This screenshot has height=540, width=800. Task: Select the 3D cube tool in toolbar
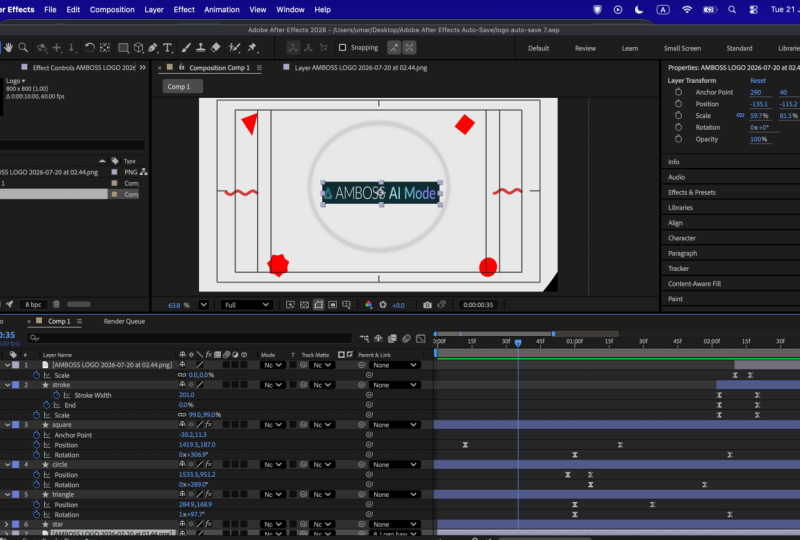(138, 47)
